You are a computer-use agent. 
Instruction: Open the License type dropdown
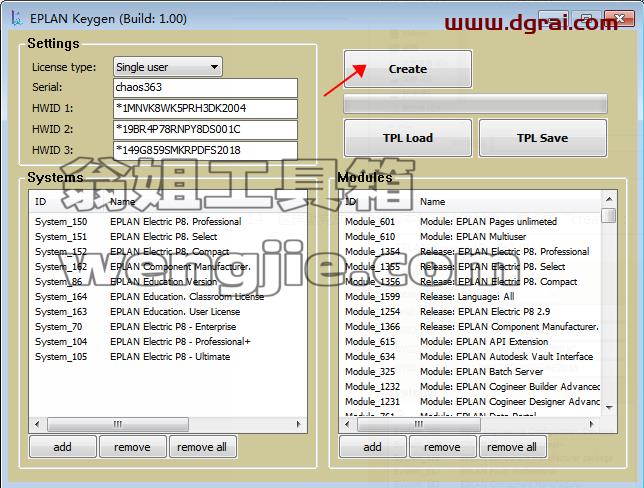click(x=168, y=67)
